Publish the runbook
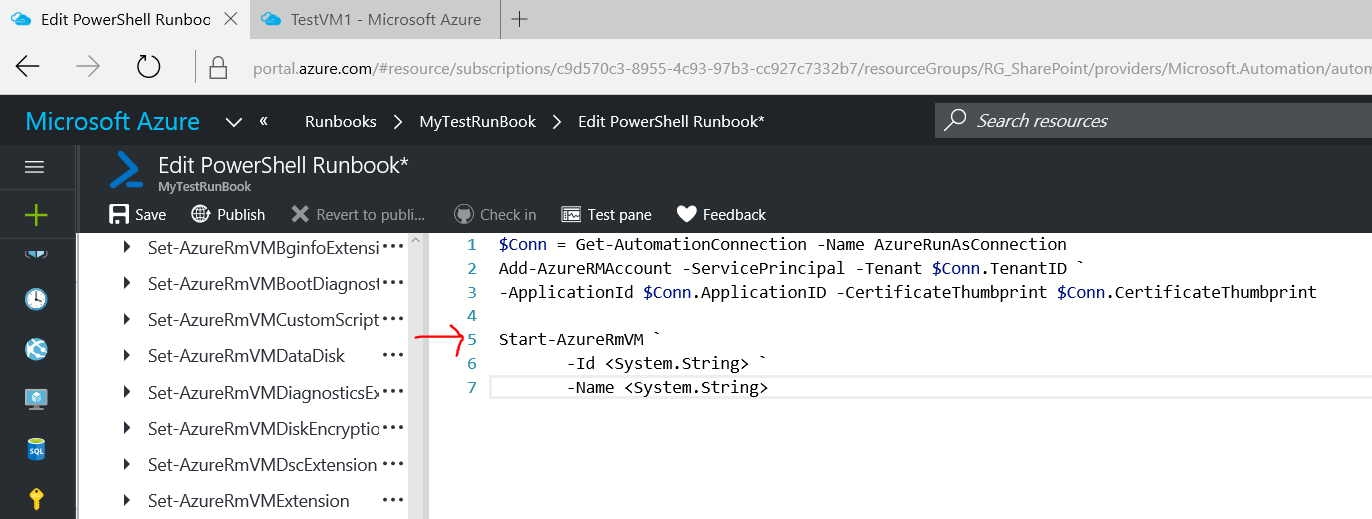The image size is (1372, 519). tap(228, 214)
